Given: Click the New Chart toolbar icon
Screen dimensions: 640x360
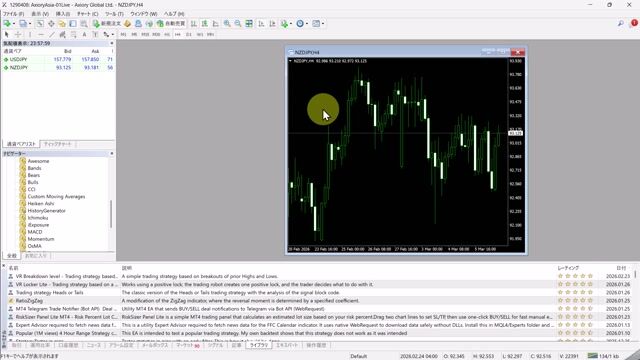Looking at the screenshot, I should [x=7, y=24].
